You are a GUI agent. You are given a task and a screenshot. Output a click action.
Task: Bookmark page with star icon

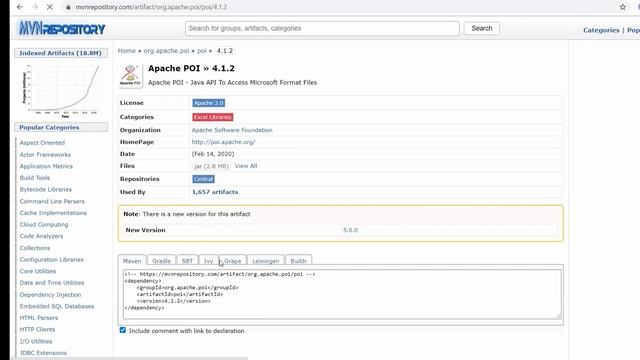(622, 7)
